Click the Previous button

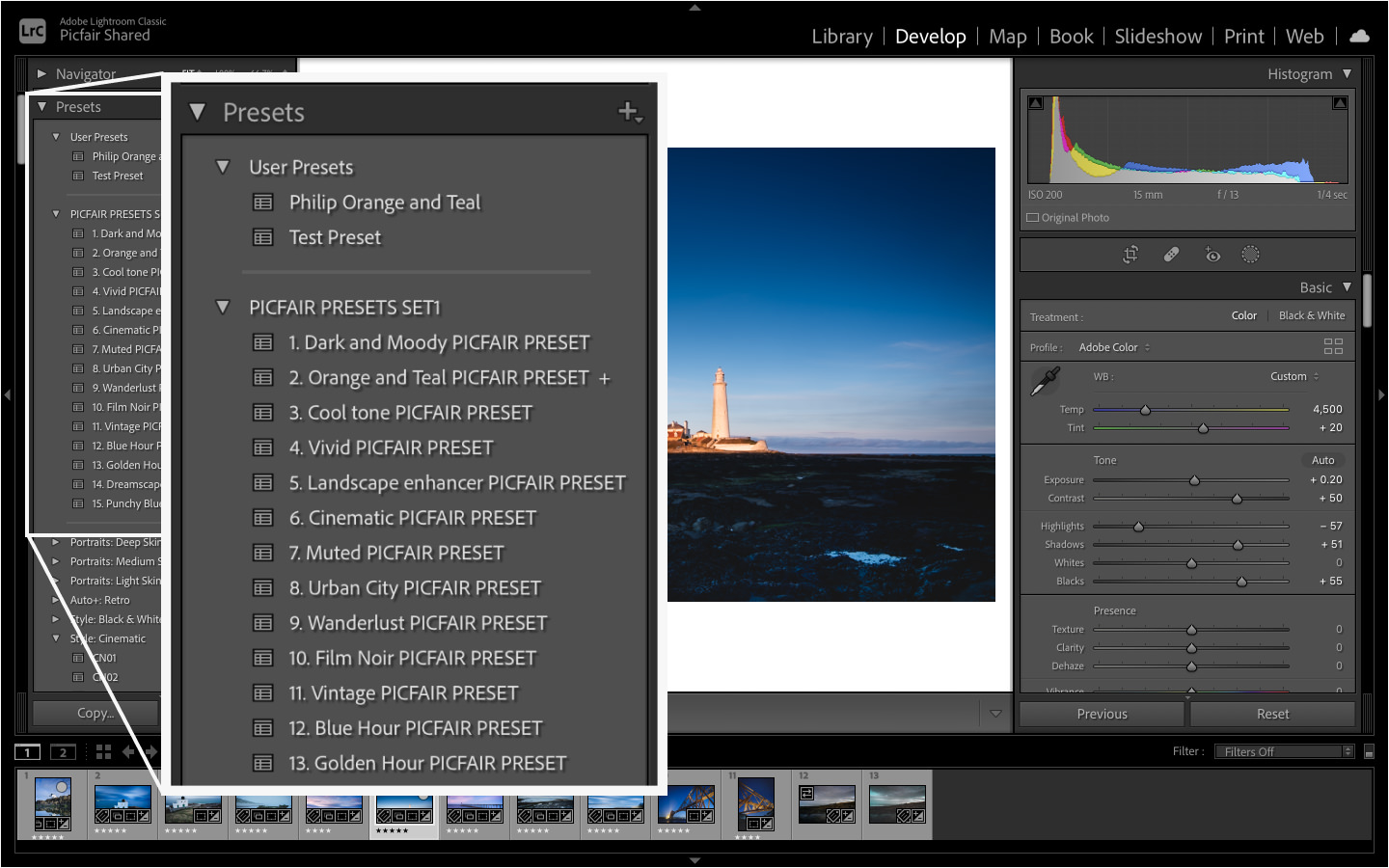click(x=1101, y=713)
